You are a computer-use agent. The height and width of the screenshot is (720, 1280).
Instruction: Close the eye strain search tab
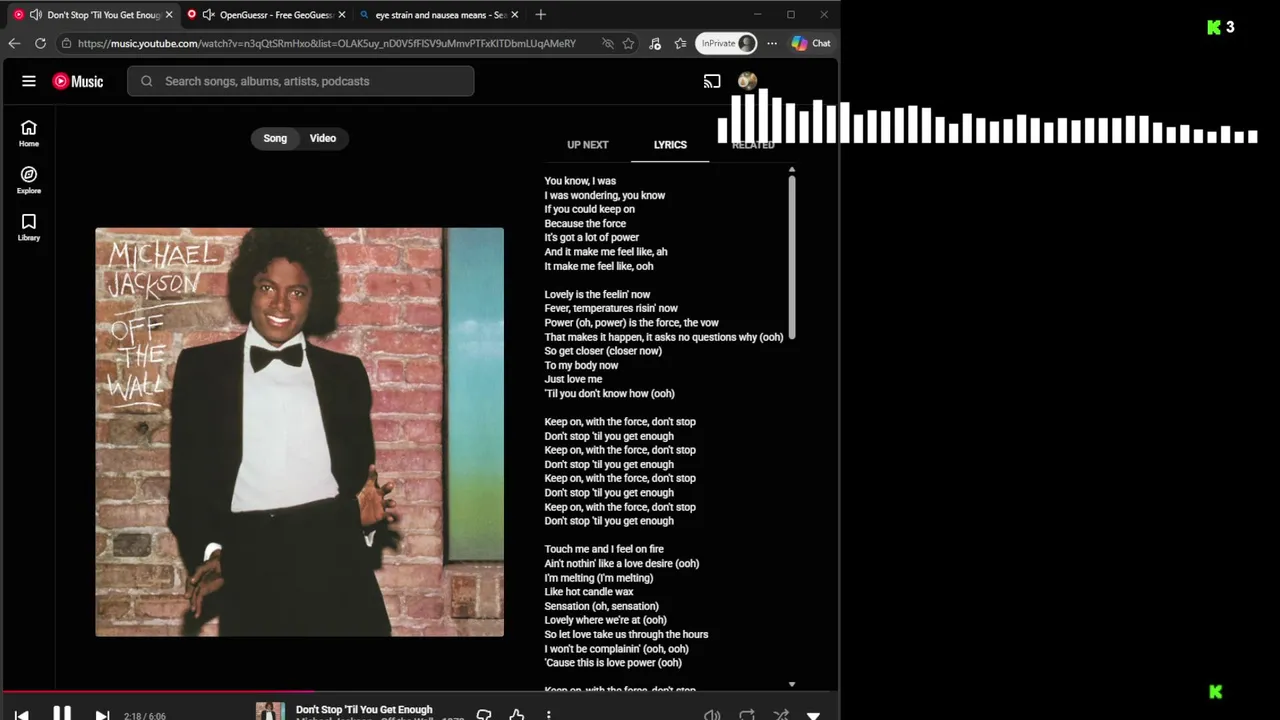(x=515, y=15)
